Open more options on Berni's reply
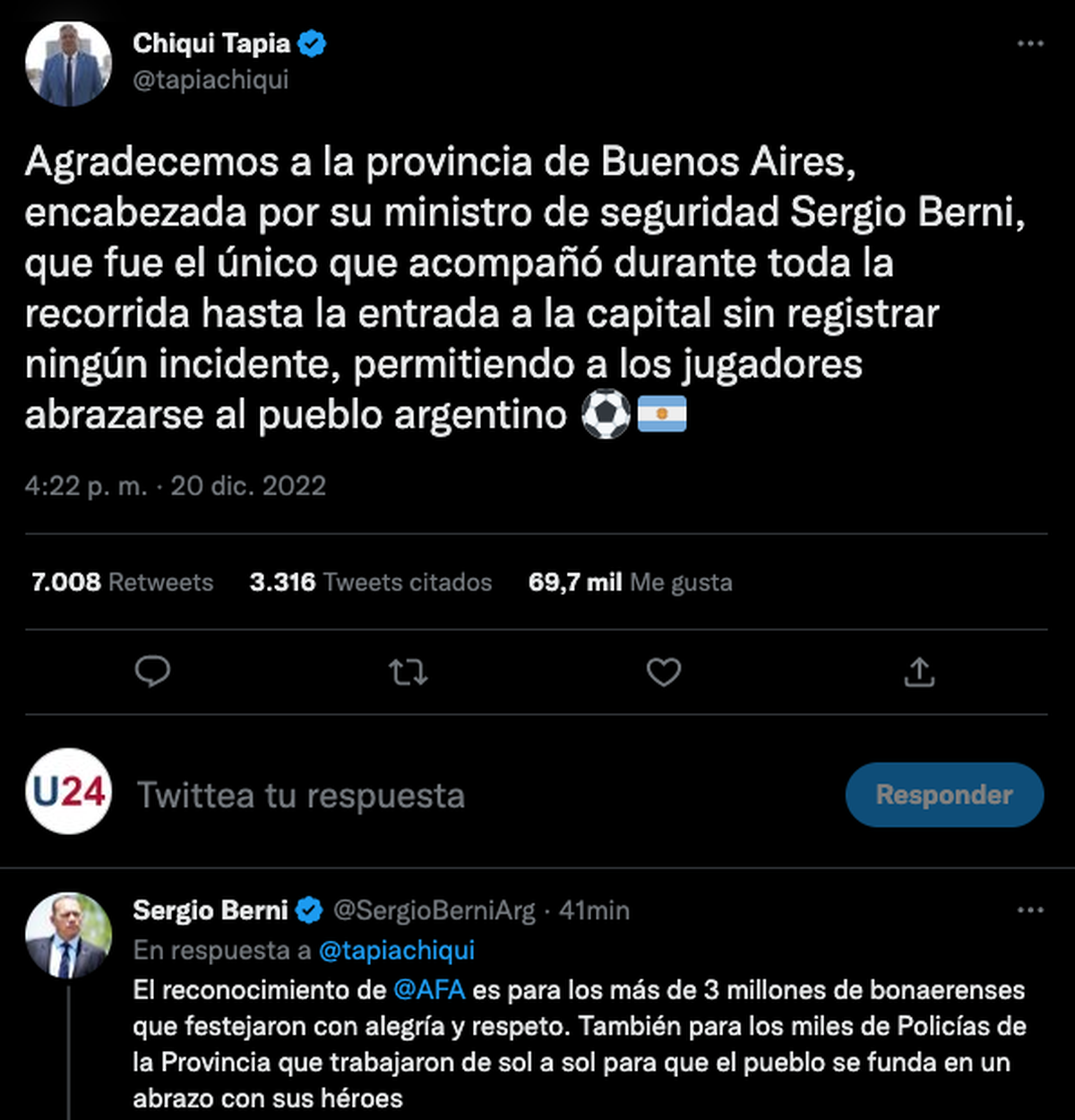Viewport: 1075px width, 1120px height. click(x=1030, y=910)
